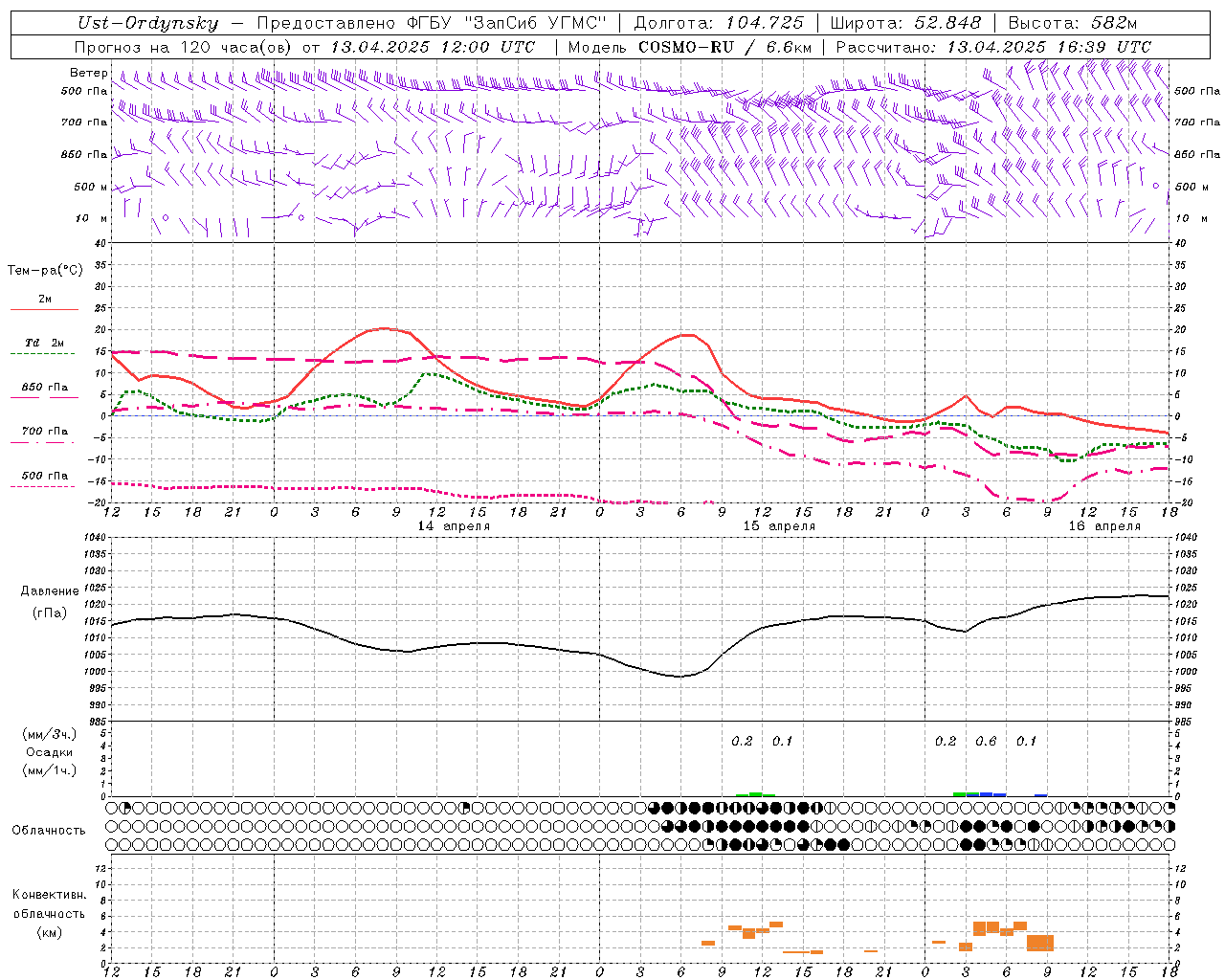
Task: Click the 15 апреля date label
Action: pyautogui.click(x=779, y=526)
